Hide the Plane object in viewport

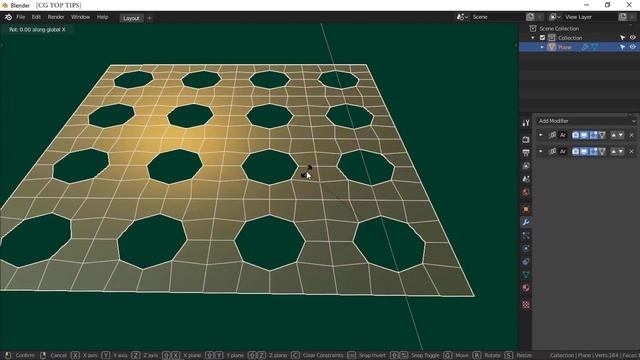click(x=632, y=47)
